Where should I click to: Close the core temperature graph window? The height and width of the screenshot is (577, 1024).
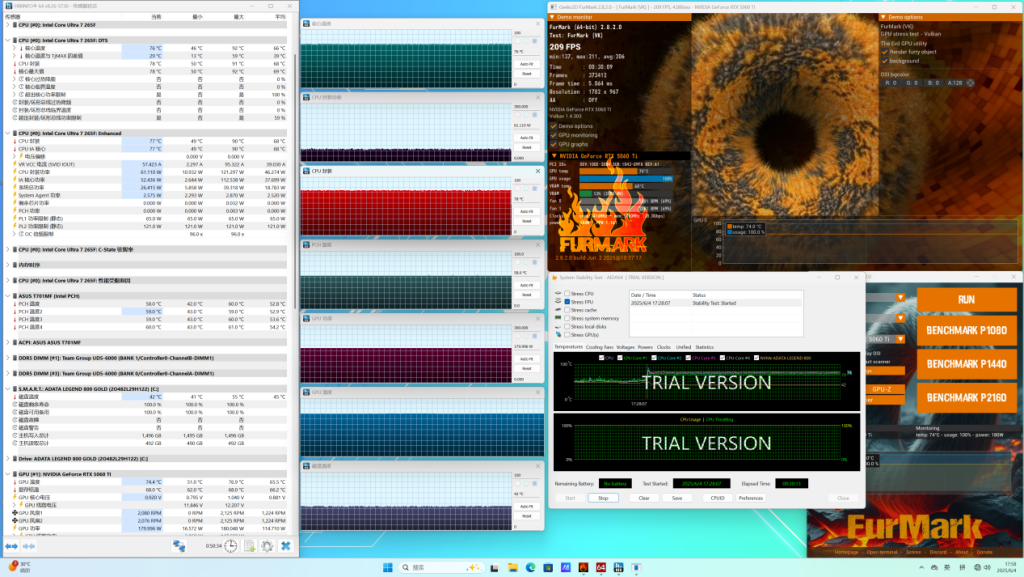(537, 23)
